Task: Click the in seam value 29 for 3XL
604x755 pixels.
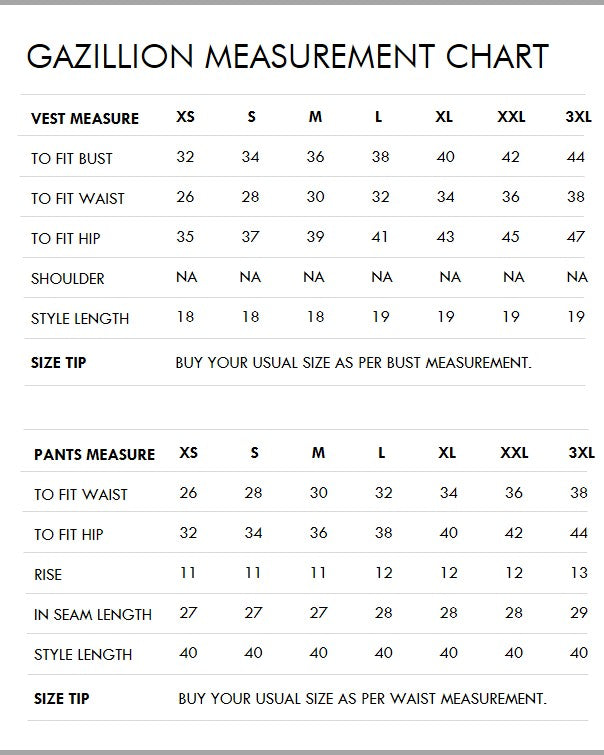Action: point(579,613)
